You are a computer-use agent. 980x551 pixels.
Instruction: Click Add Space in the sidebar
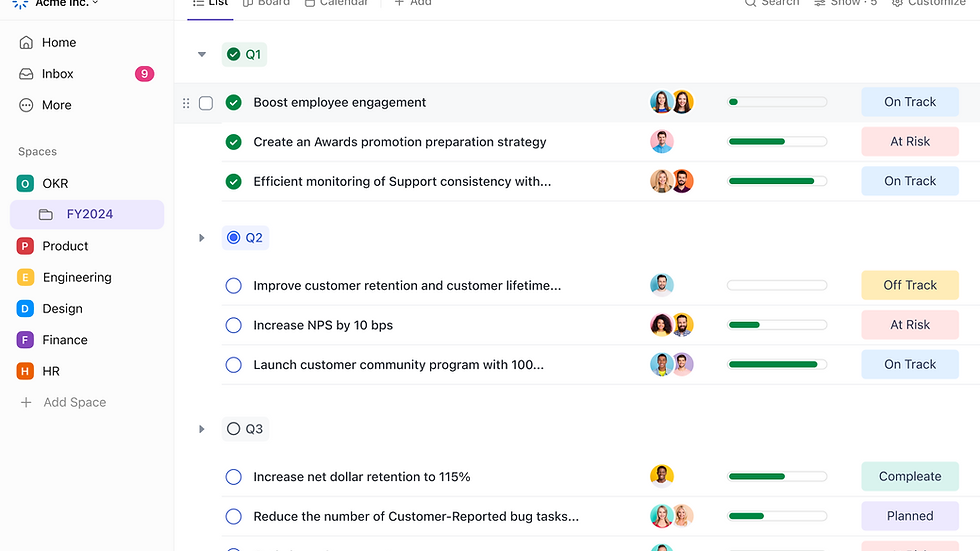click(74, 402)
